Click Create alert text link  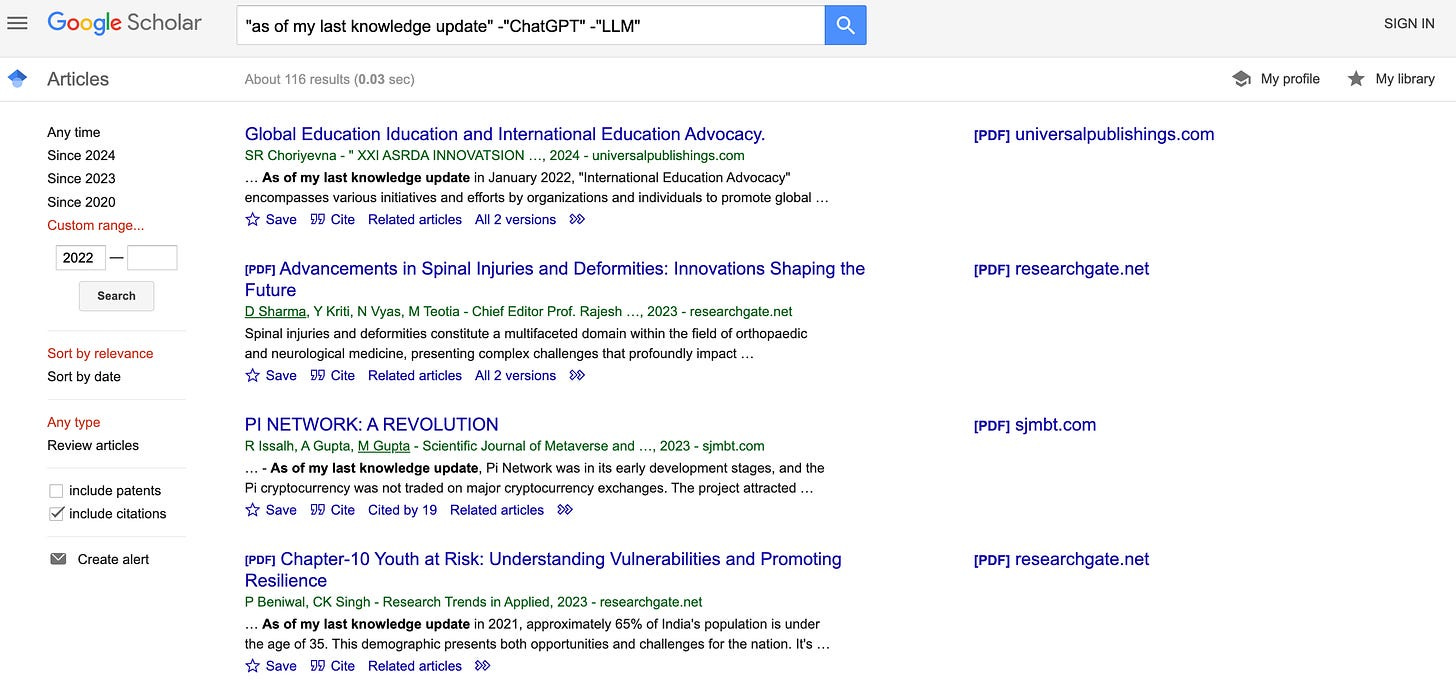[113, 559]
